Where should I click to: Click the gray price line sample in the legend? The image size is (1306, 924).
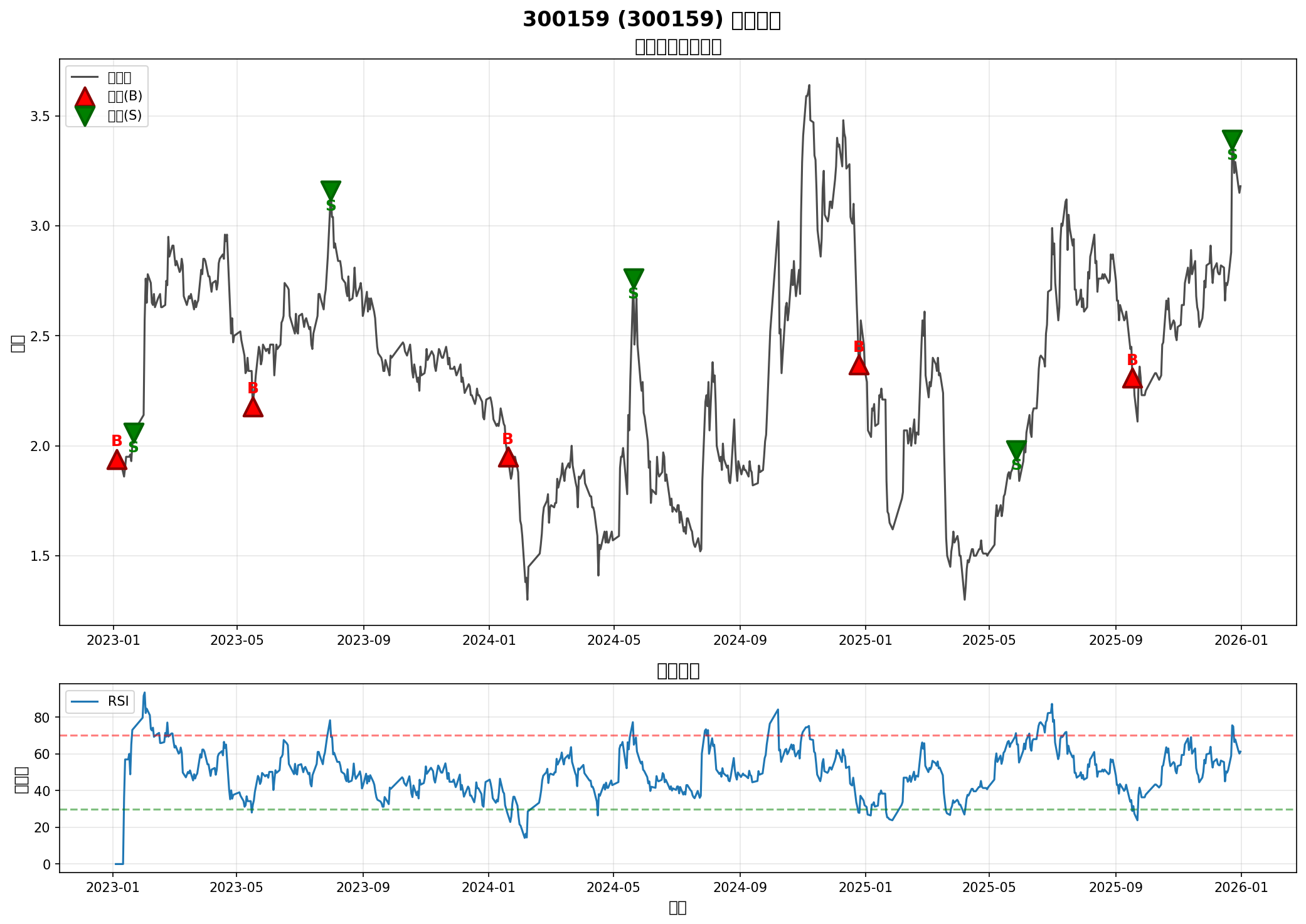coord(85,77)
